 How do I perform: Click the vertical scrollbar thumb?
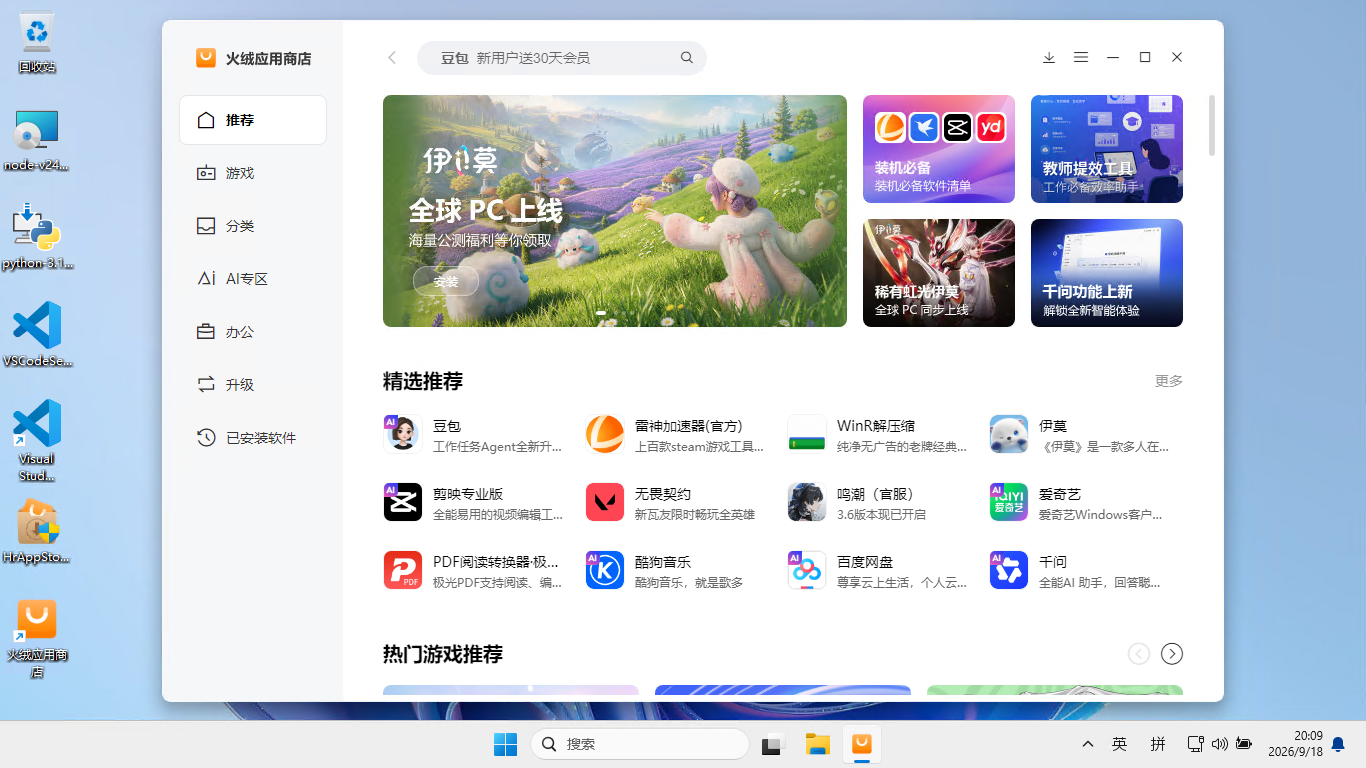[x=1212, y=125]
